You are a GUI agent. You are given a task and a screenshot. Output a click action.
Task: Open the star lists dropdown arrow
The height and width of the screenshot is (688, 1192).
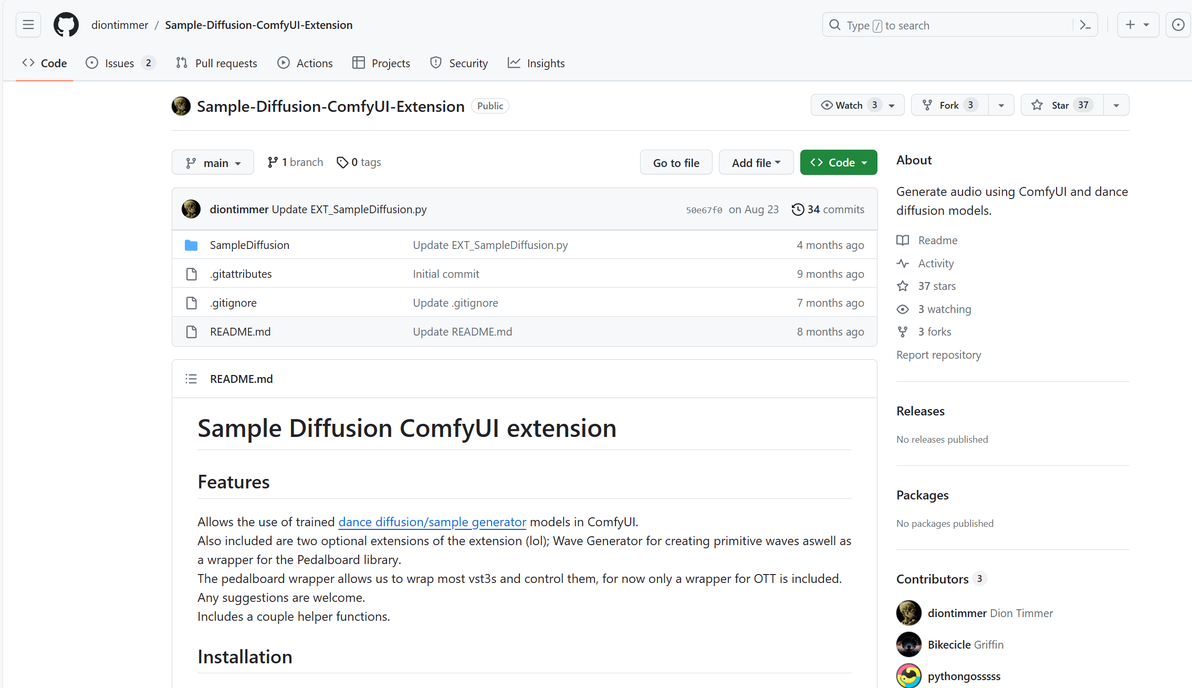(x=1115, y=105)
